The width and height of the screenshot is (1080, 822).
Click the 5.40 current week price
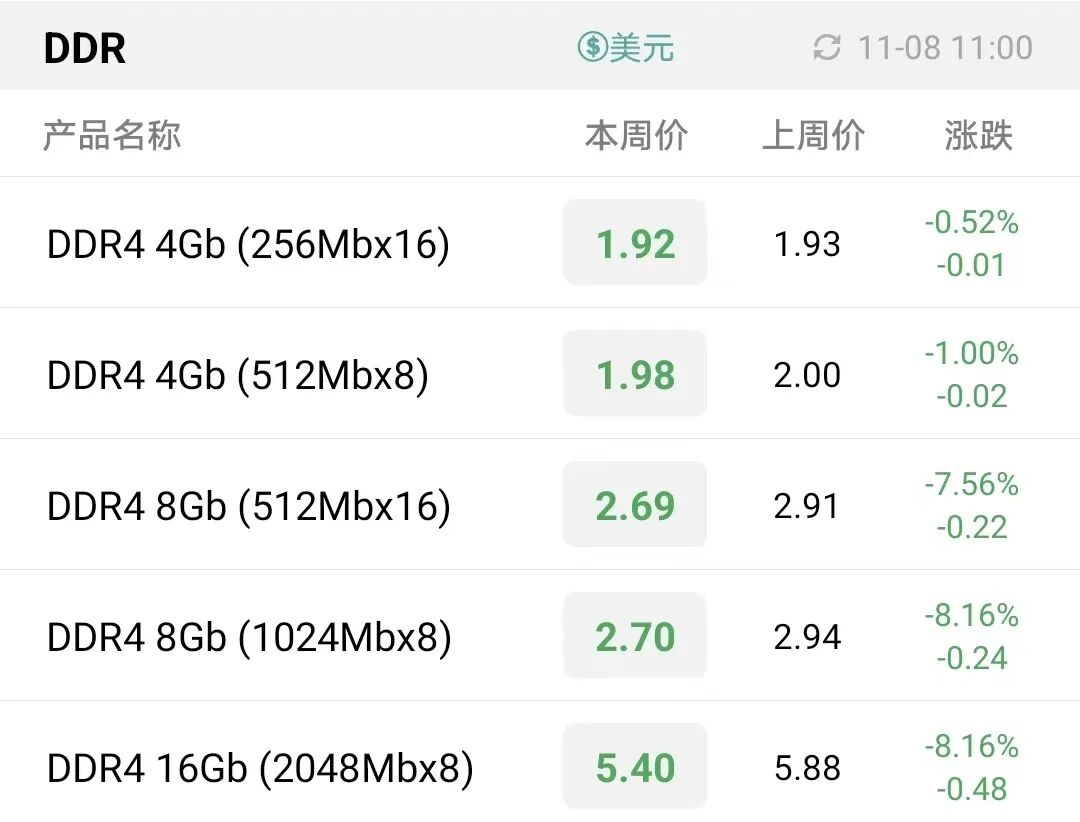point(635,766)
